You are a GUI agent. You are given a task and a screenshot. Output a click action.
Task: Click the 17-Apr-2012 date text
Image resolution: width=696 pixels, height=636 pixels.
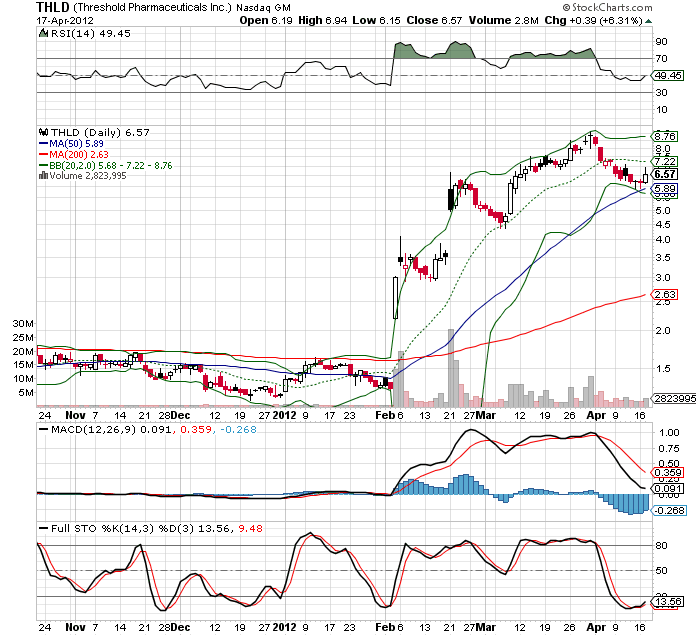[x=65, y=20]
